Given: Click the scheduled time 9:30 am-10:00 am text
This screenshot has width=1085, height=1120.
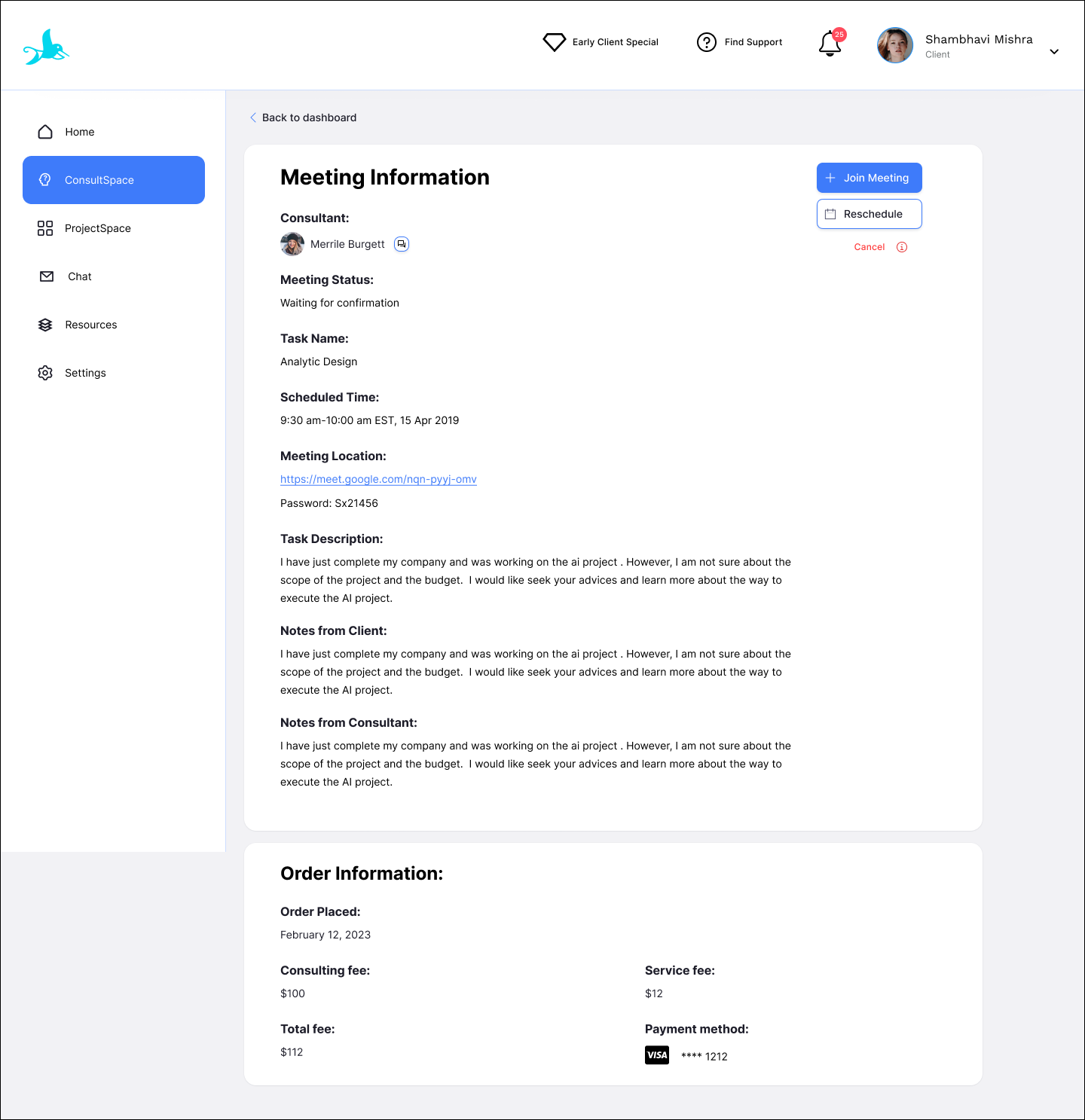Looking at the screenshot, I should point(369,420).
